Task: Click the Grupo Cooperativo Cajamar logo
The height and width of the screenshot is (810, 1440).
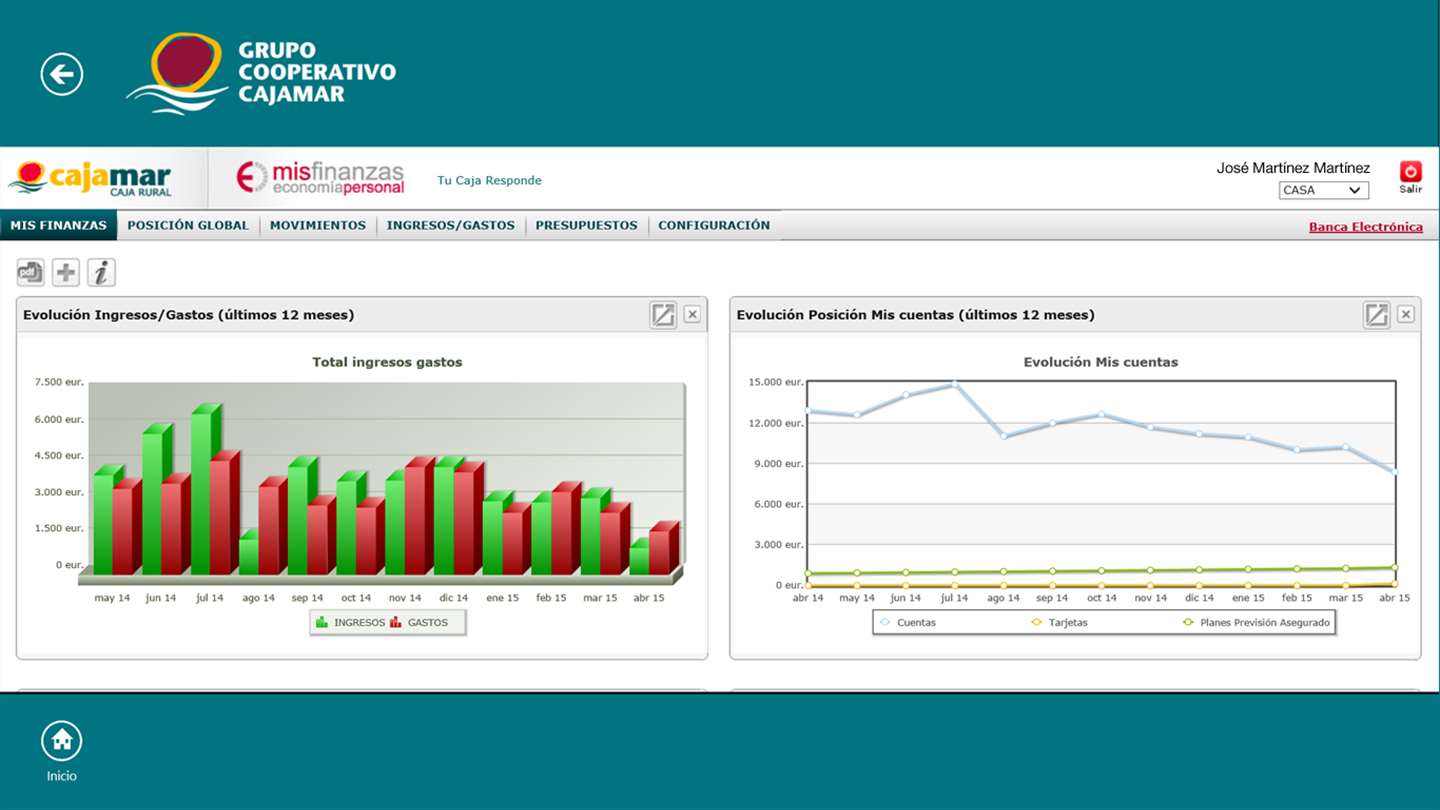Action: [261, 73]
